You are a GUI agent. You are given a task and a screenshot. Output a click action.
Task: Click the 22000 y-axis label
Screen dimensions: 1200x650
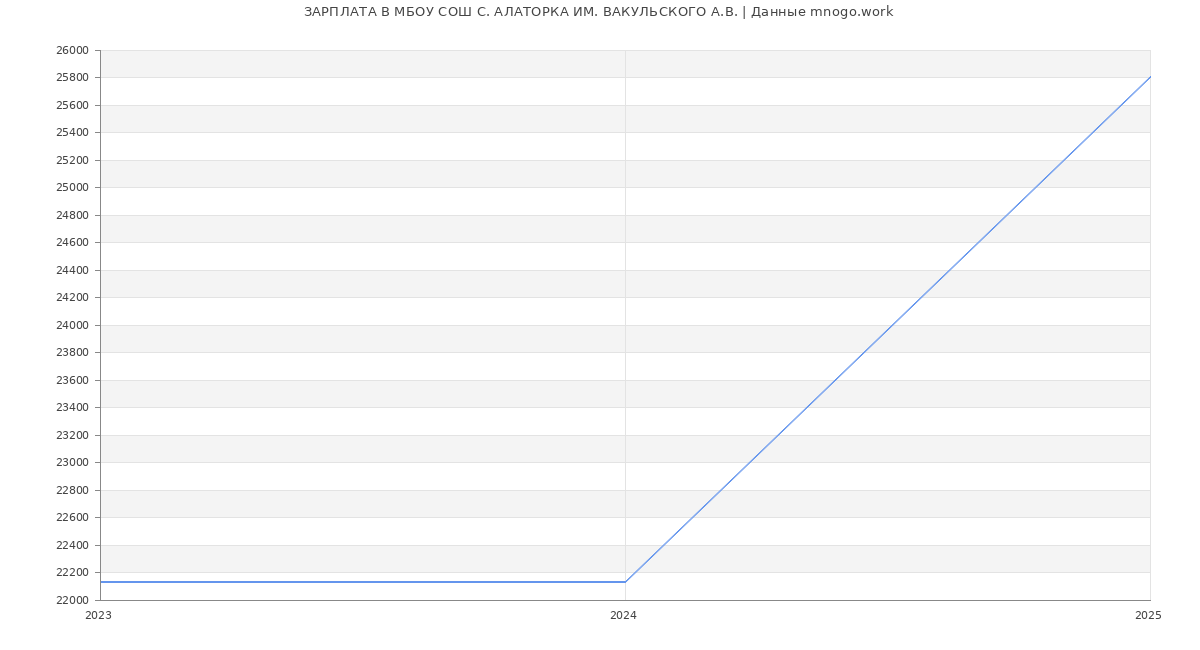coord(72,600)
